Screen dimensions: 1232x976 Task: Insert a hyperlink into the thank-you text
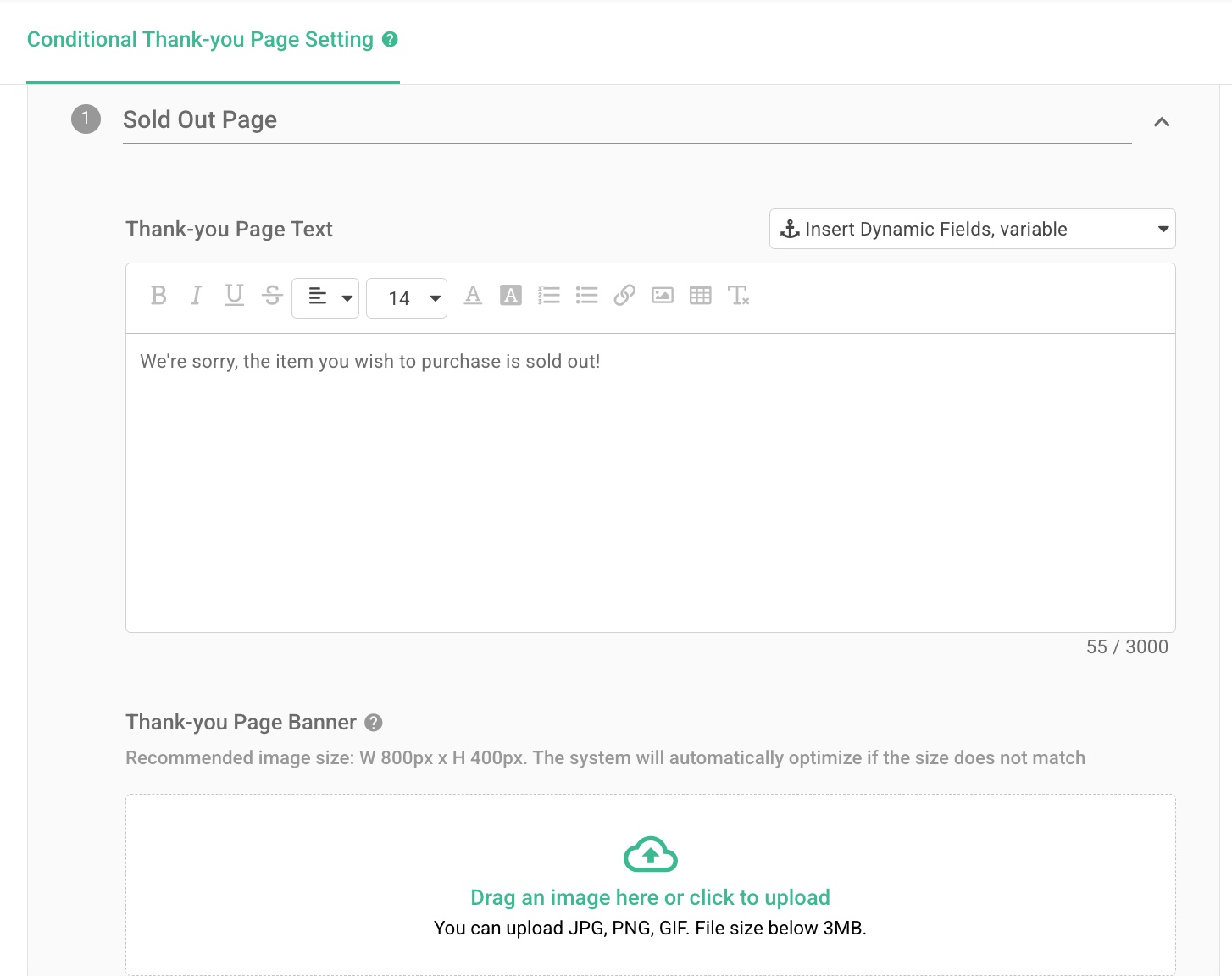(x=624, y=296)
